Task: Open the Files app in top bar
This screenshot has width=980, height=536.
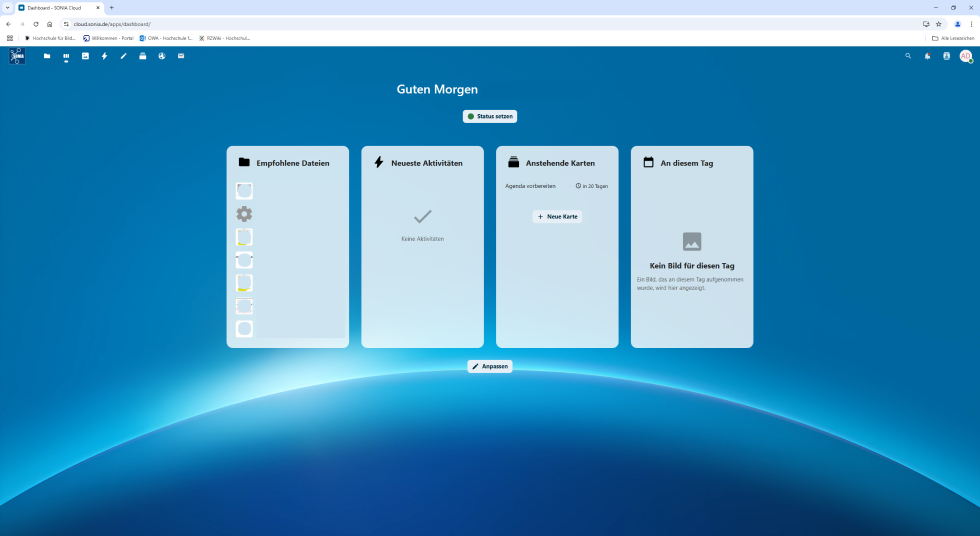Action: coord(46,56)
